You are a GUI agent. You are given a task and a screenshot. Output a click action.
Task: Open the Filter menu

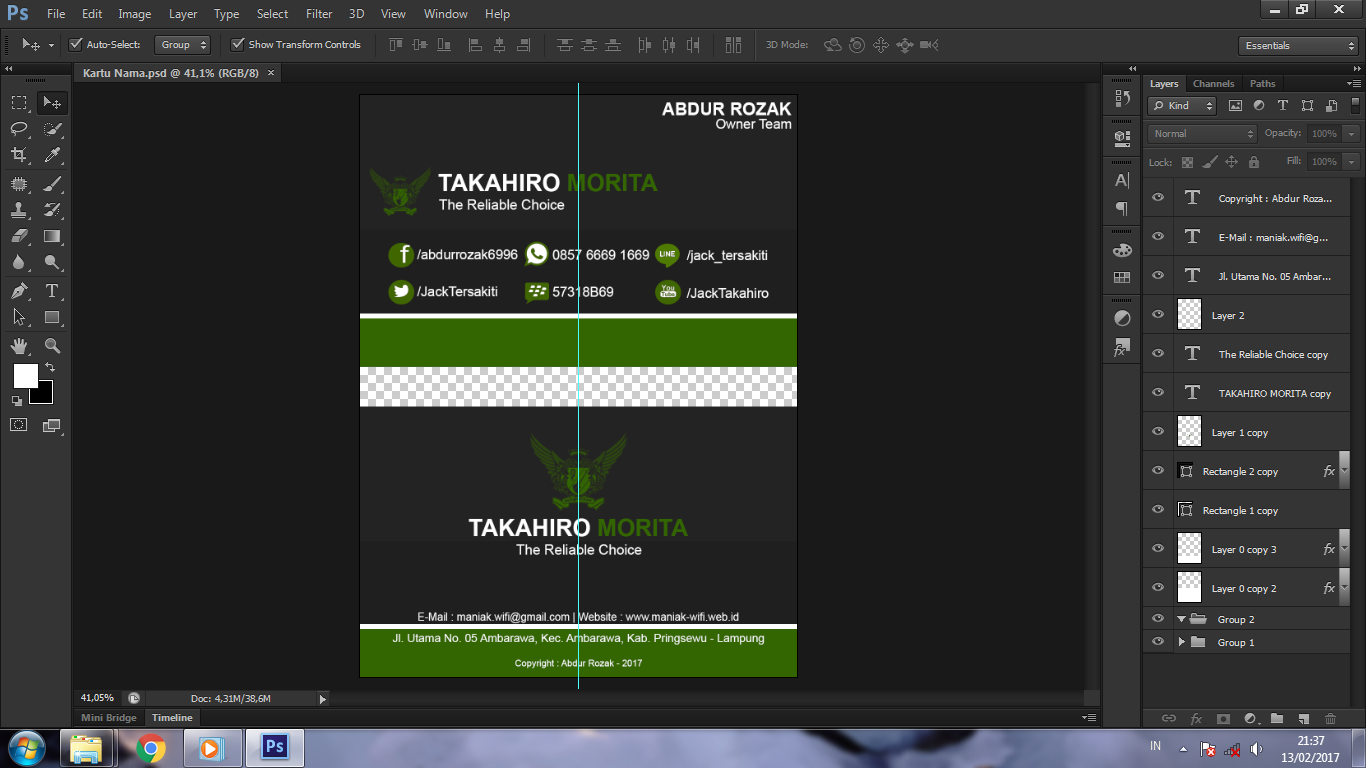(x=319, y=14)
